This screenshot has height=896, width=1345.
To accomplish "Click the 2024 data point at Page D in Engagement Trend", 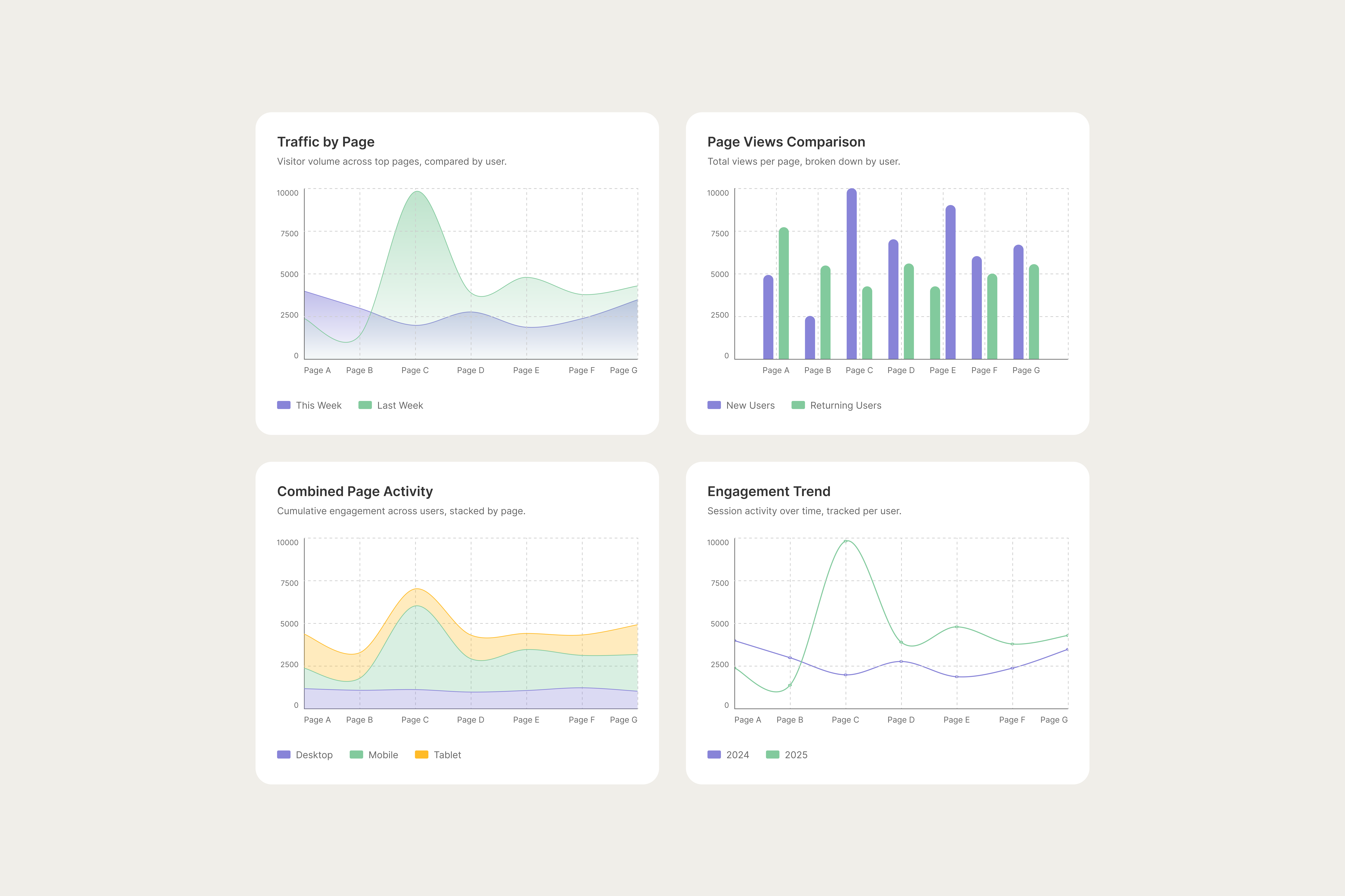I will pyautogui.click(x=901, y=662).
